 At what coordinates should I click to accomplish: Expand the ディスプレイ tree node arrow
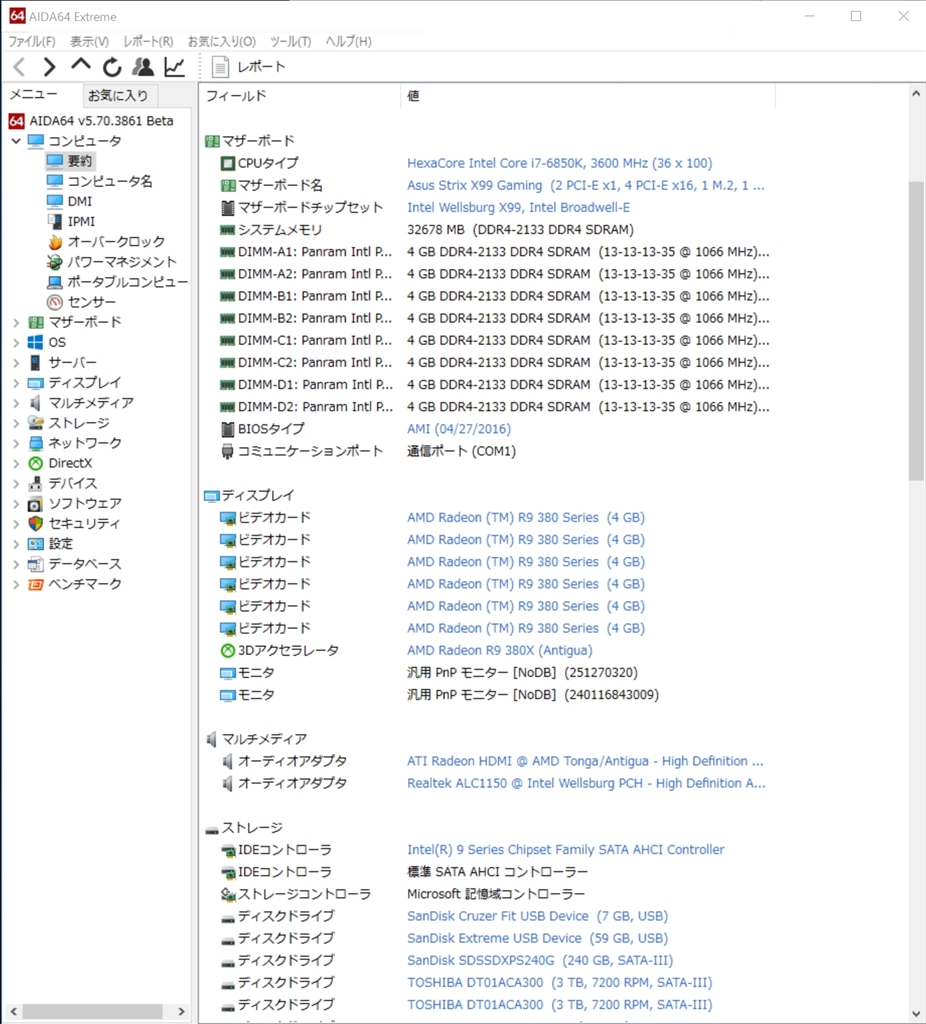16,383
